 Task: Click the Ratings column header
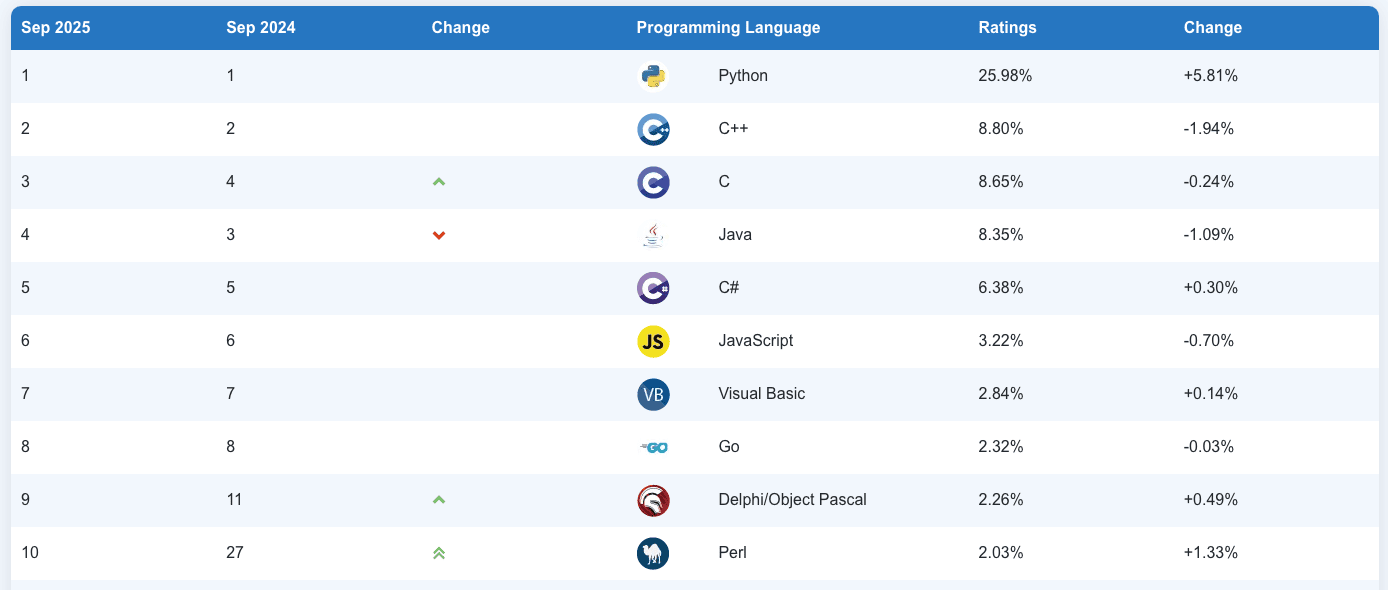pyautogui.click(x=1007, y=28)
